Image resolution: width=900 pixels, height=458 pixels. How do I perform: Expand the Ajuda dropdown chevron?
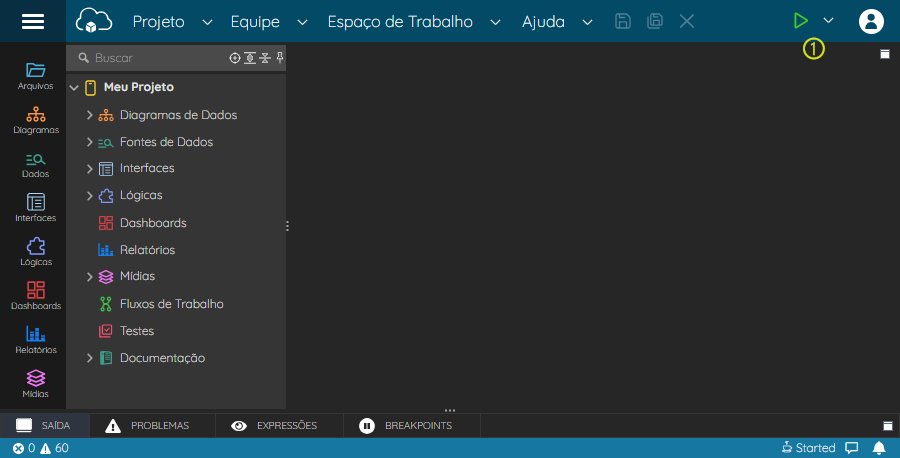(x=587, y=22)
